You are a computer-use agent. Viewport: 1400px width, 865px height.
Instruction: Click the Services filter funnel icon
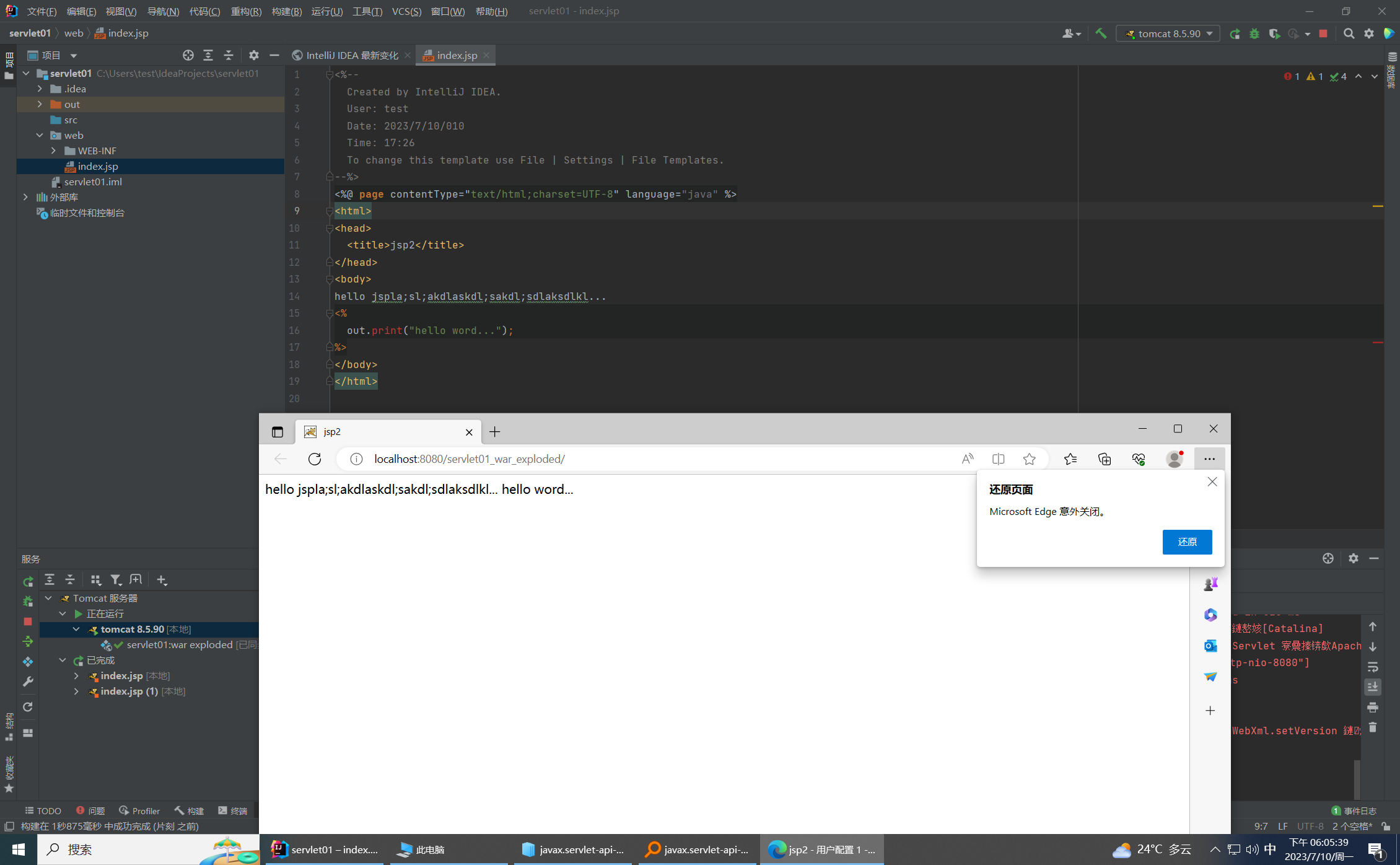click(x=116, y=580)
